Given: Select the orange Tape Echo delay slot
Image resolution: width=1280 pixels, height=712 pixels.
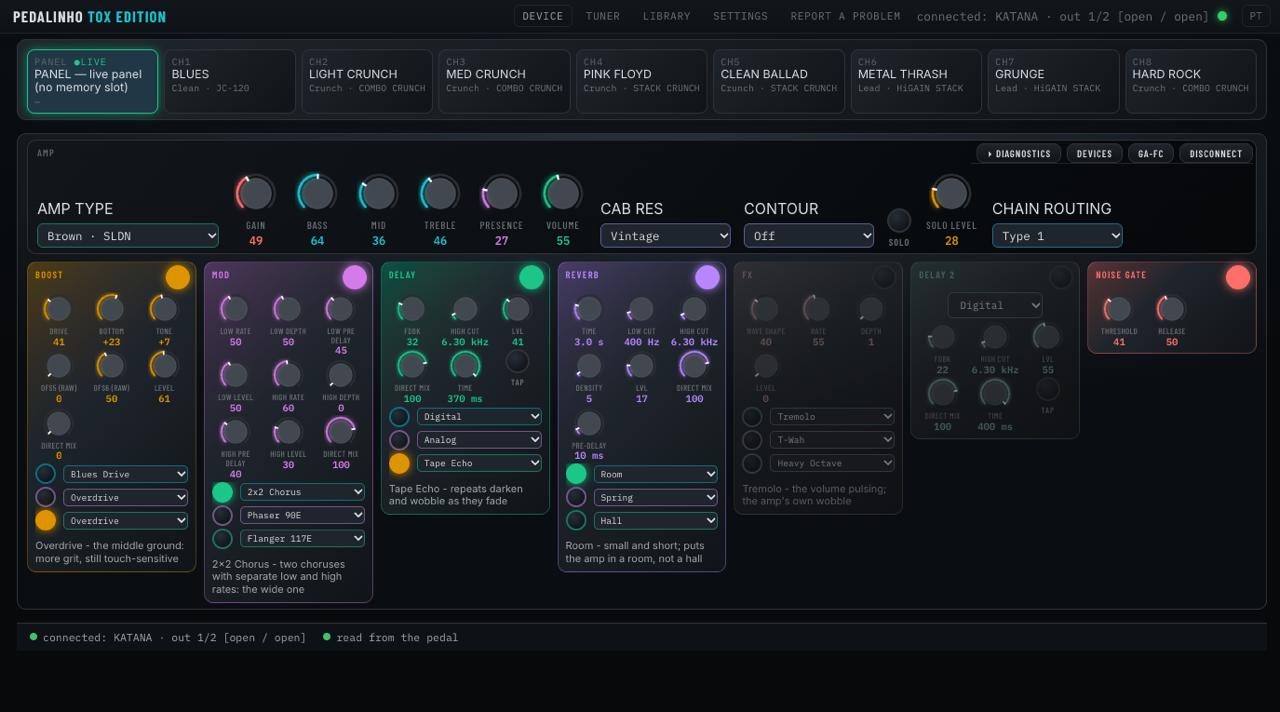Looking at the screenshot, I should coord(399,463).
